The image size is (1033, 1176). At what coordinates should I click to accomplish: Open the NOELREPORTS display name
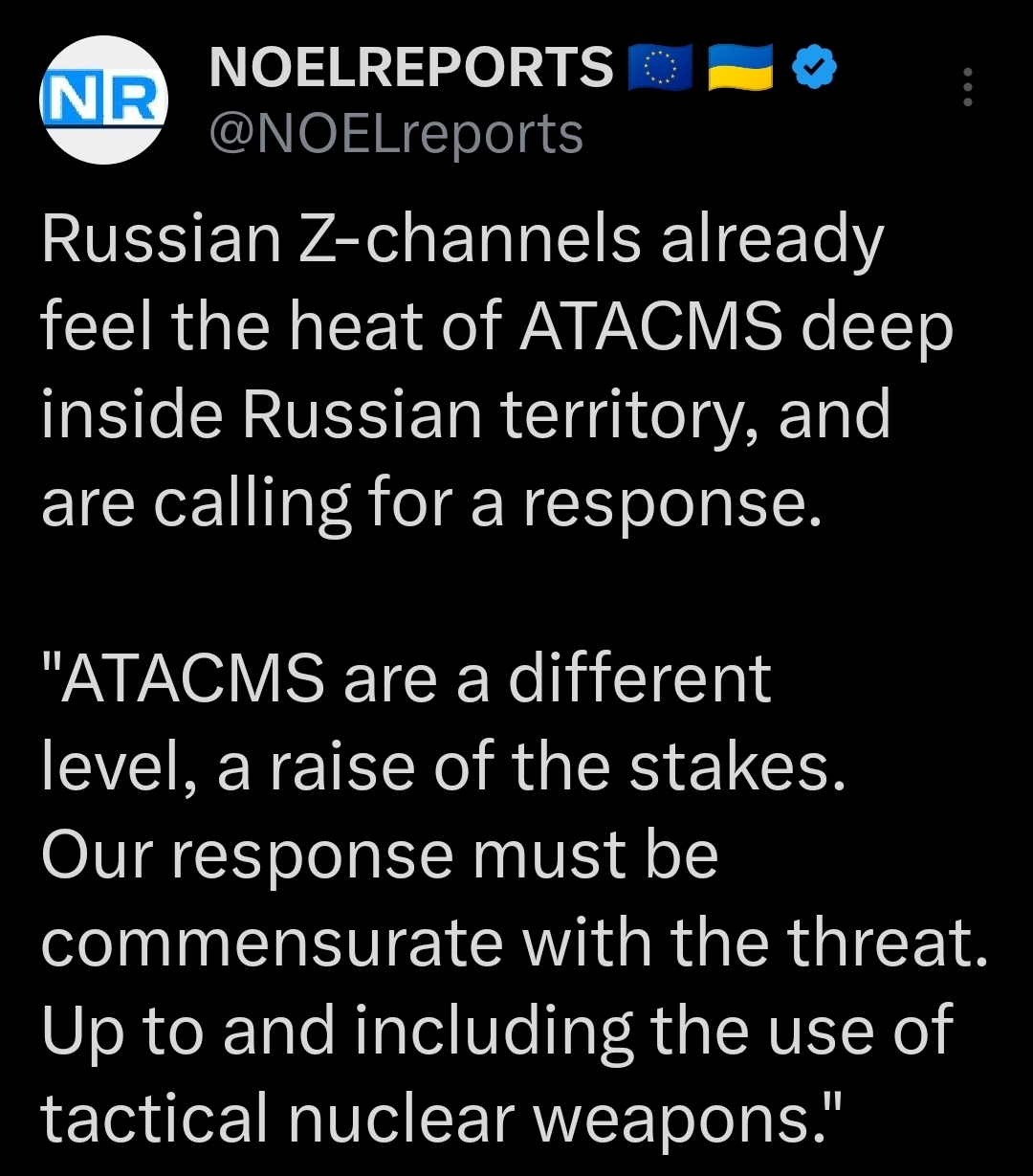point(411,69)
